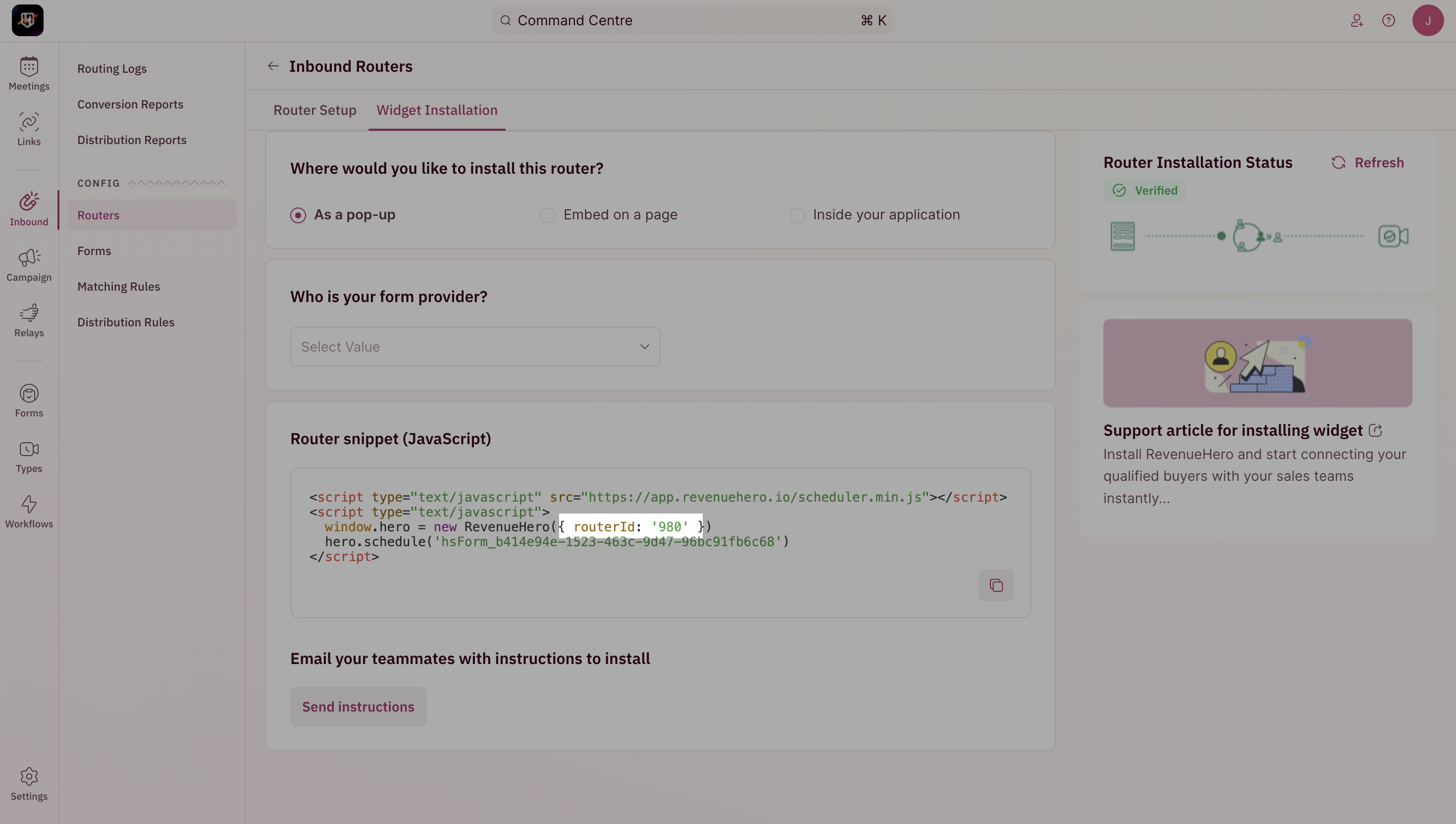Open Matching Rules menu item
Screen dimensions: 1456x824
[x=118, y=286]
